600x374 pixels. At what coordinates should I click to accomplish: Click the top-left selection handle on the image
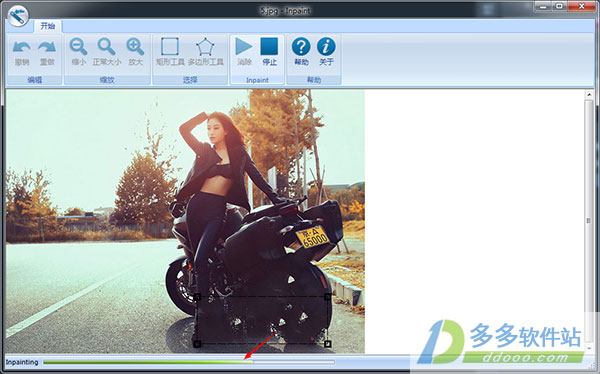[x=197, y=297]
